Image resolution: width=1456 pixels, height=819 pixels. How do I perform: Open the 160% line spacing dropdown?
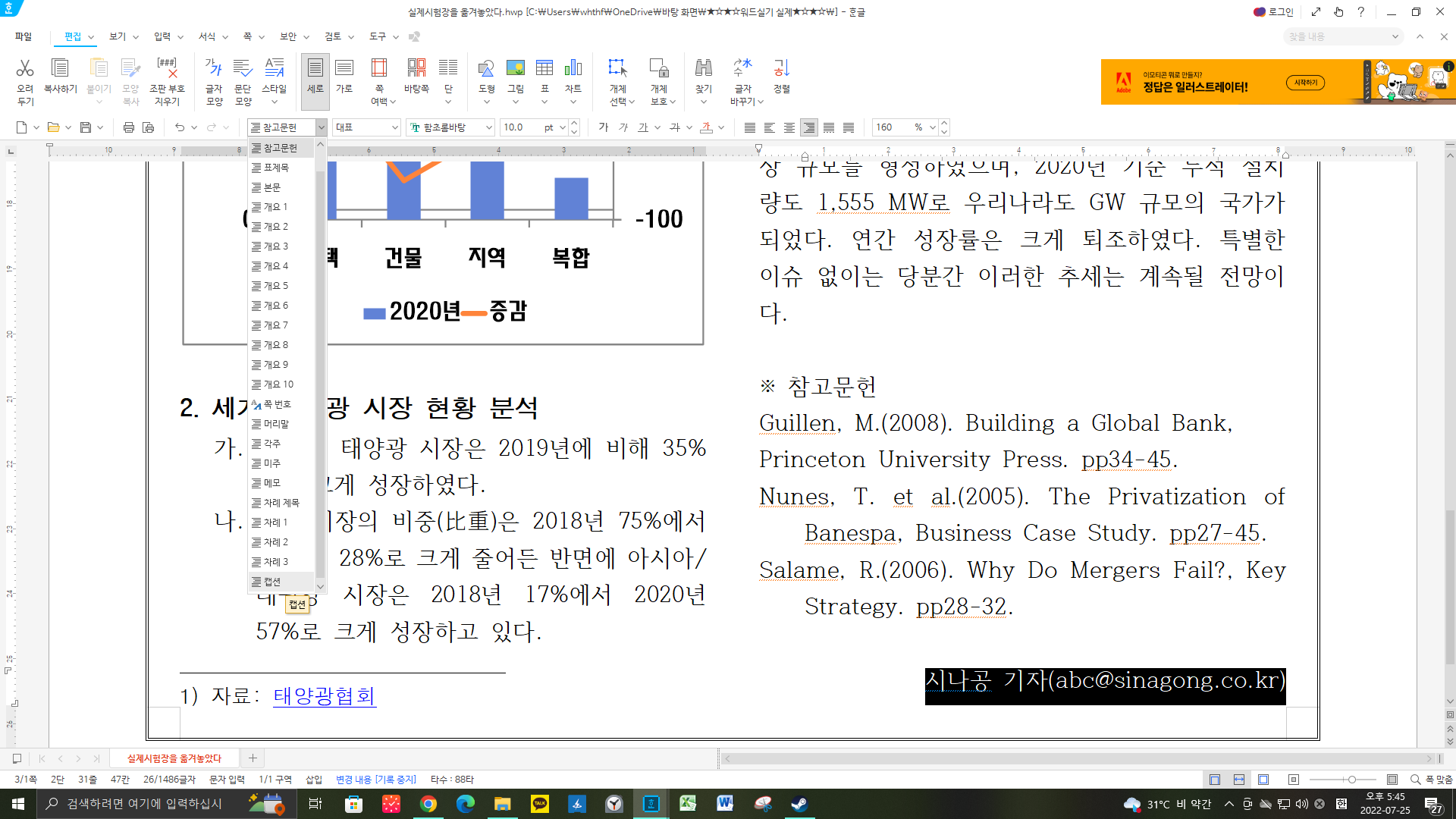pos(933,127)
